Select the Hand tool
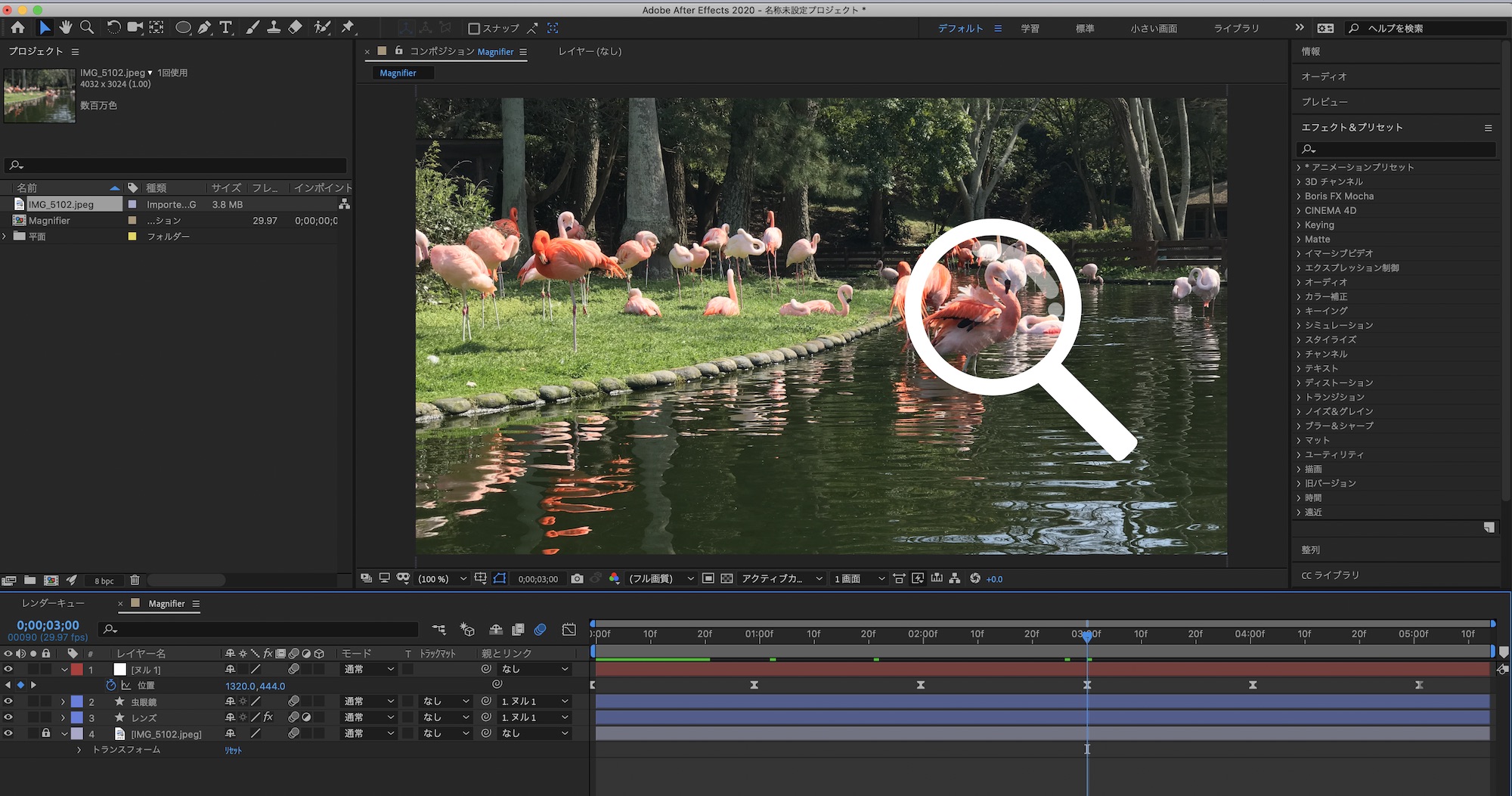Image resolution: width=1512 pixels, height=796 pixels. 66,28
